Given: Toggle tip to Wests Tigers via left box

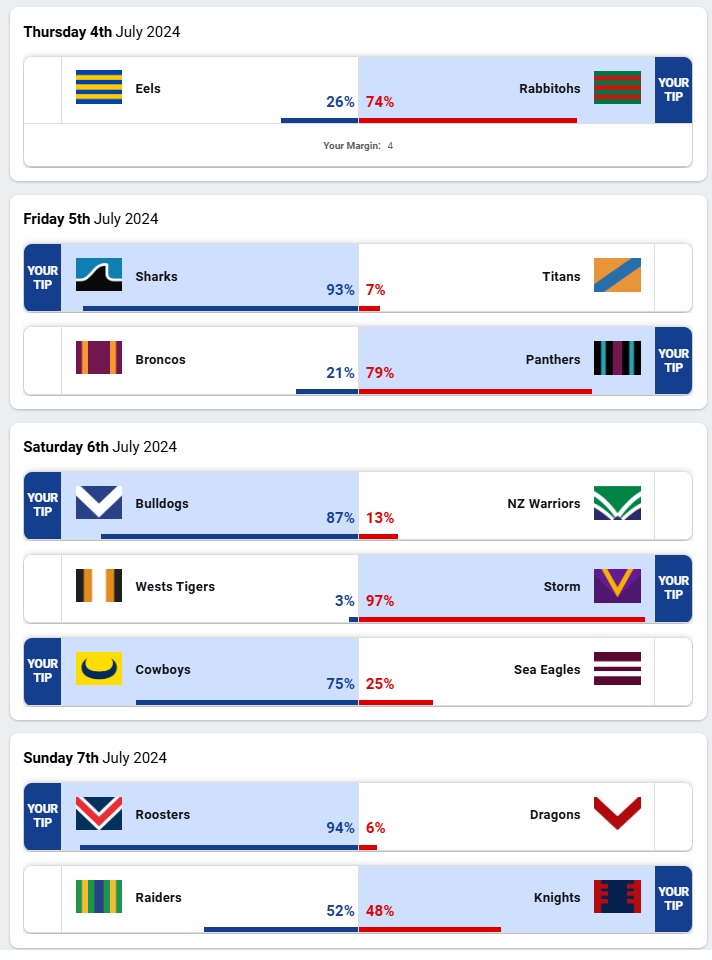Looking at the screenshot, I should [42, 588].
